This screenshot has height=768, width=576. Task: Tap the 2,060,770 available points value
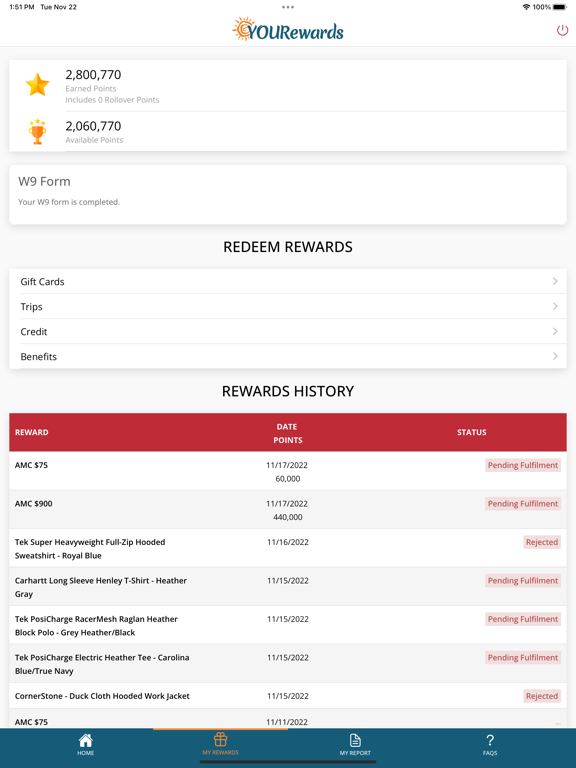(x=93, y=126)
